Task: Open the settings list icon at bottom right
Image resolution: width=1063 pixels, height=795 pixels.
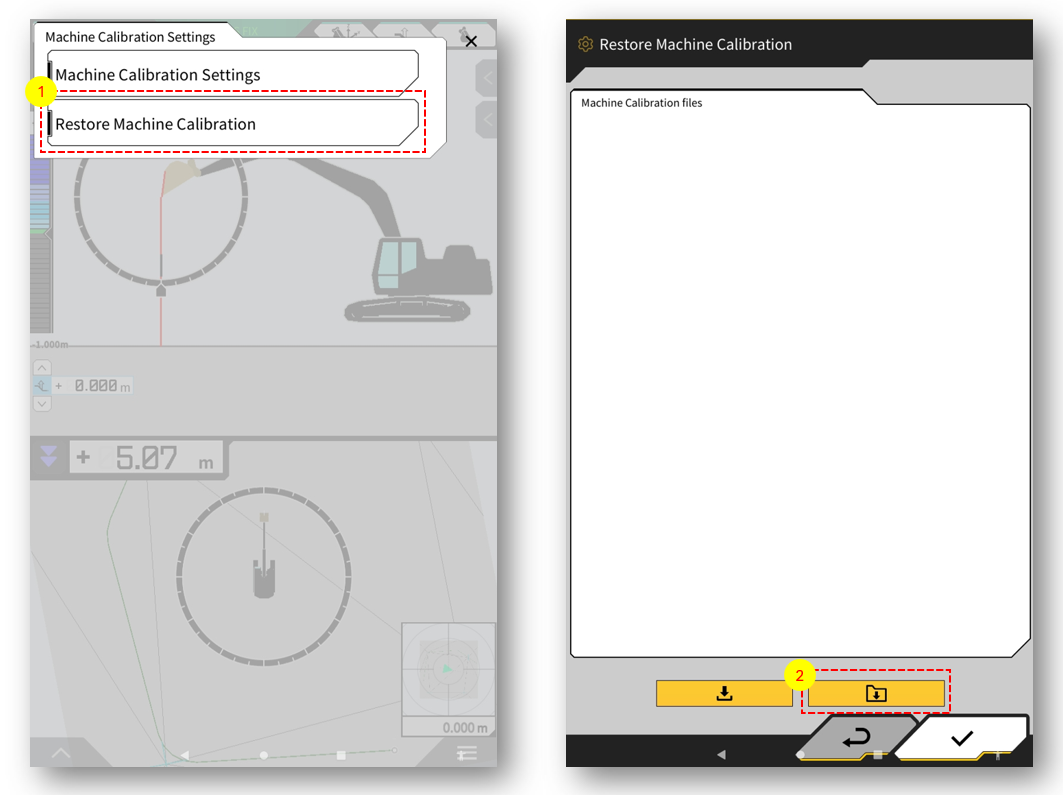Action: click(x=467, y=753)
